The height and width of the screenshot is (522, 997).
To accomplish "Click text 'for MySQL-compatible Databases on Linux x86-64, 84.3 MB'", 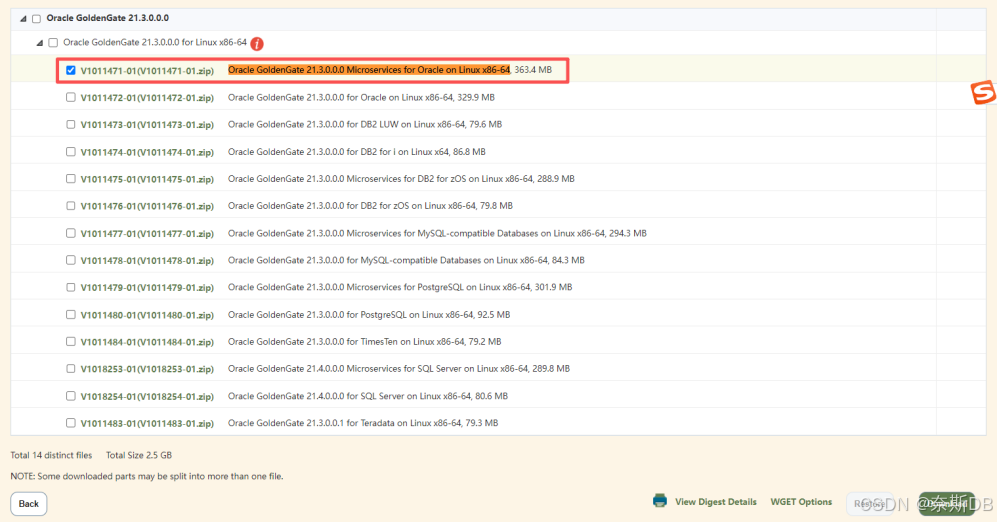I will pos(465,260).
